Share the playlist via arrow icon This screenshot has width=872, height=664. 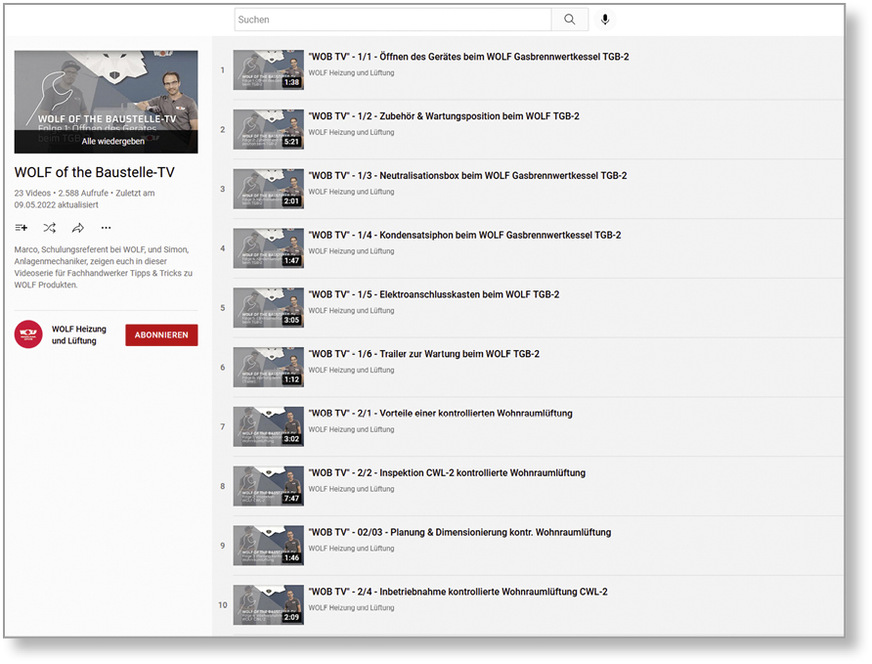(78, 228)
